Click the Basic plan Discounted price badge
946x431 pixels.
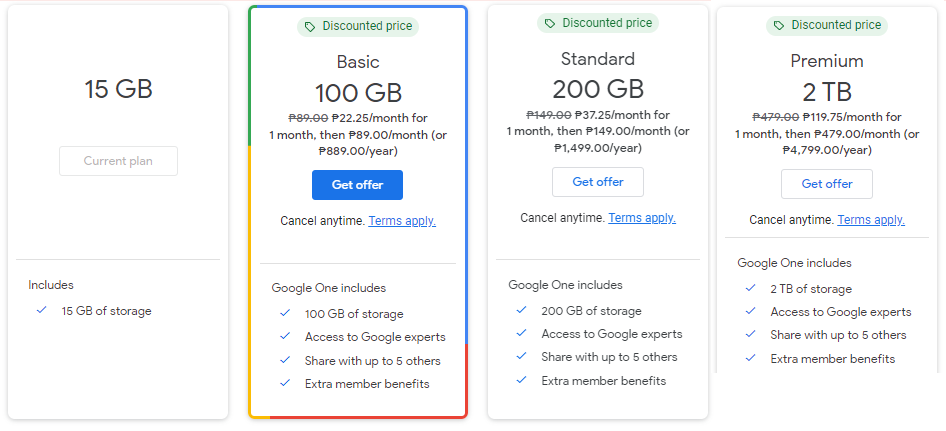click(358, 27)
